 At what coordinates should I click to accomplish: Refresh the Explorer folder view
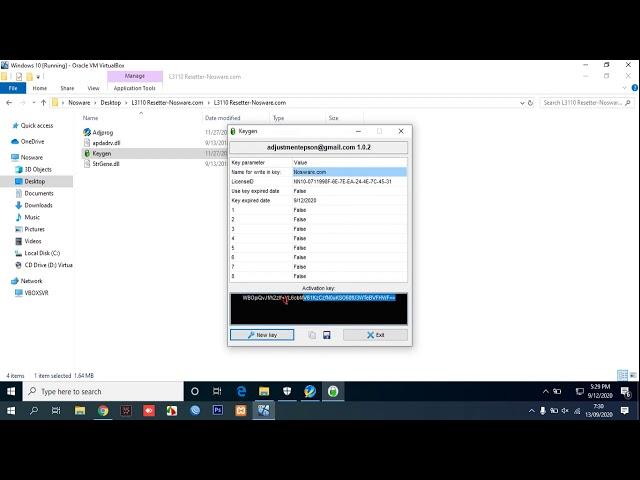[530, 103]
